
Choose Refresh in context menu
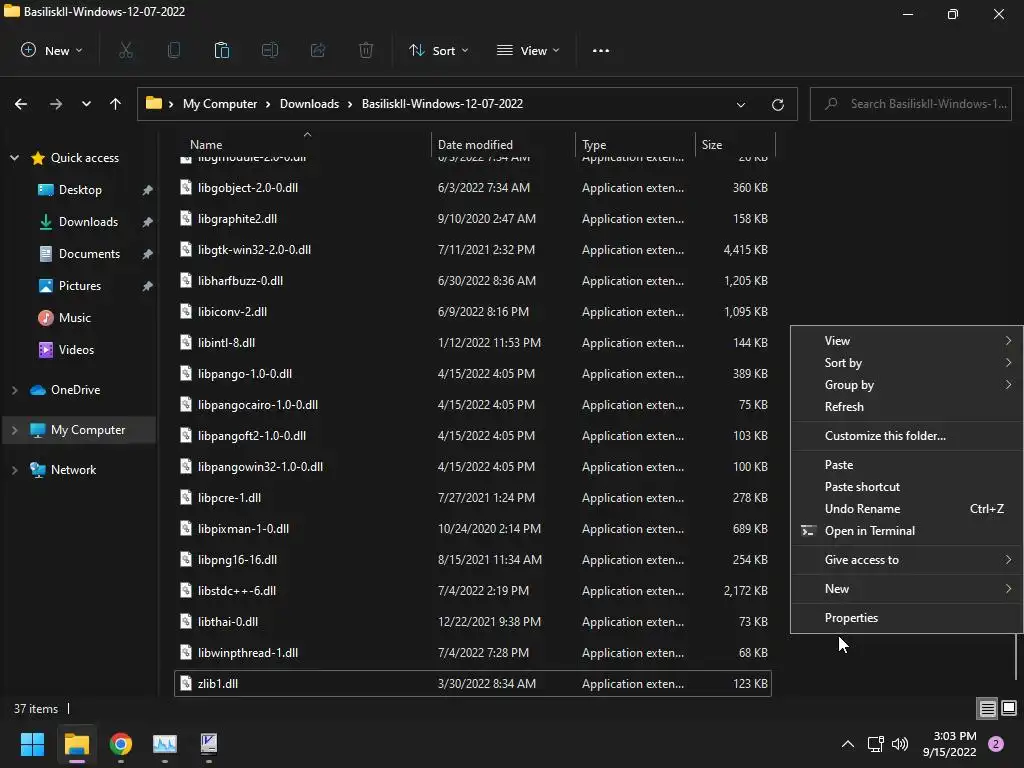pyautogui.click(x=906, y=406)
